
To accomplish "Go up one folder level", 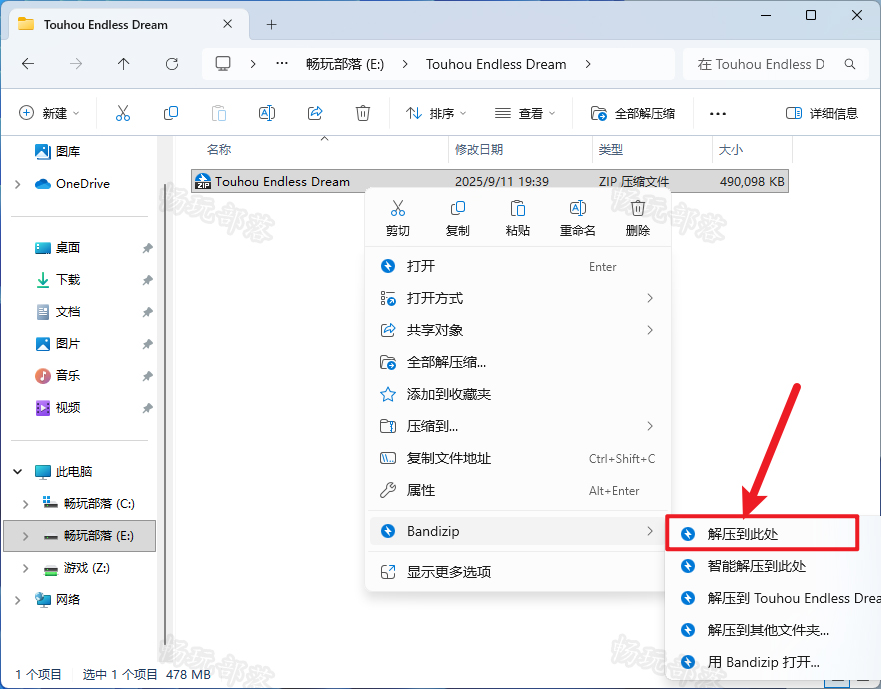I will (124, 64).
